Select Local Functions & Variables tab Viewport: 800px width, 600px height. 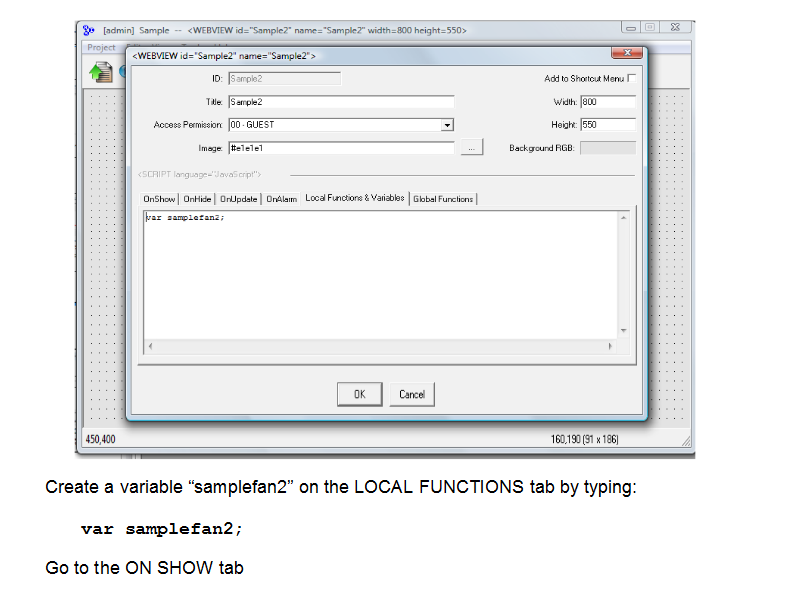pos(355,198)
